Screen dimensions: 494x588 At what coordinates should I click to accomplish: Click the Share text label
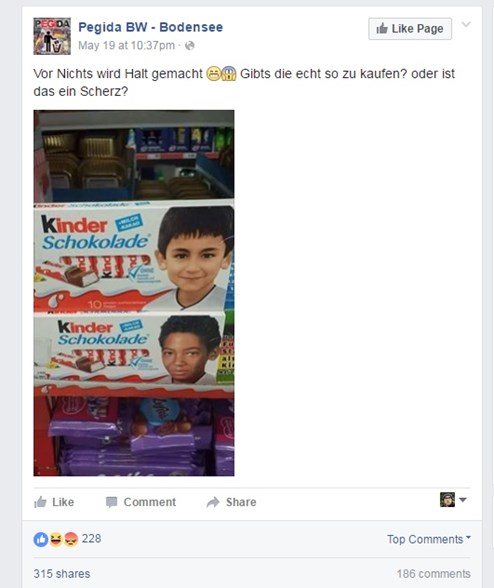241,502
